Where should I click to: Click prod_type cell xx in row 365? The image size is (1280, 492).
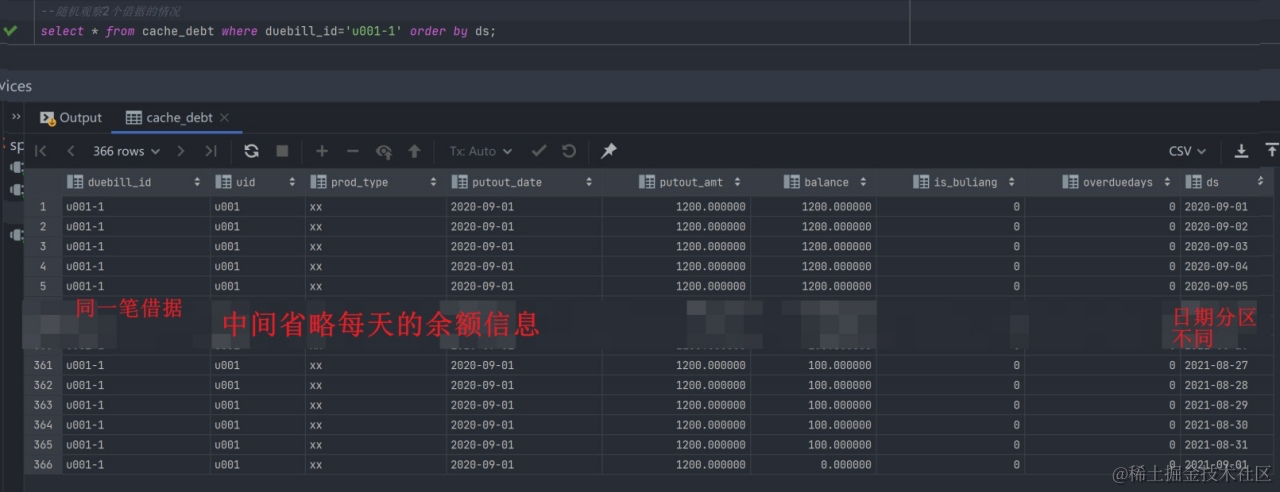point(376,445)
